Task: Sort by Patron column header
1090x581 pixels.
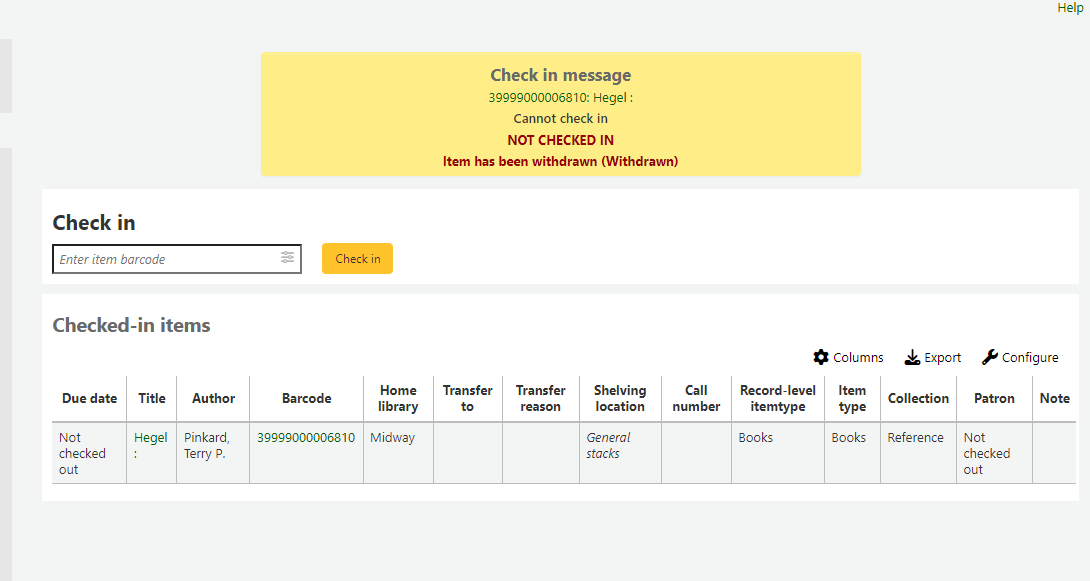Action: click(994, 398)
